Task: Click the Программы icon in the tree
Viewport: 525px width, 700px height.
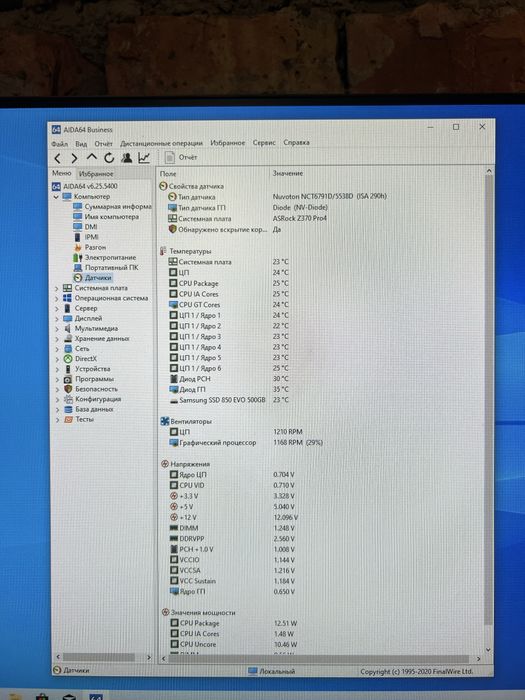Action: tap(68, 379)
